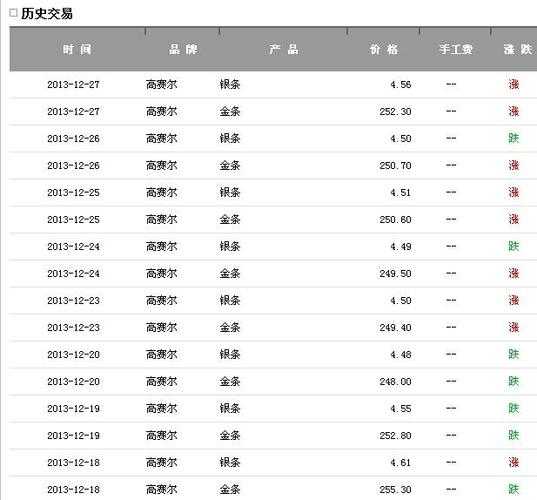Click the red 涨 for 249.40 row

click(x=513, y=327)
